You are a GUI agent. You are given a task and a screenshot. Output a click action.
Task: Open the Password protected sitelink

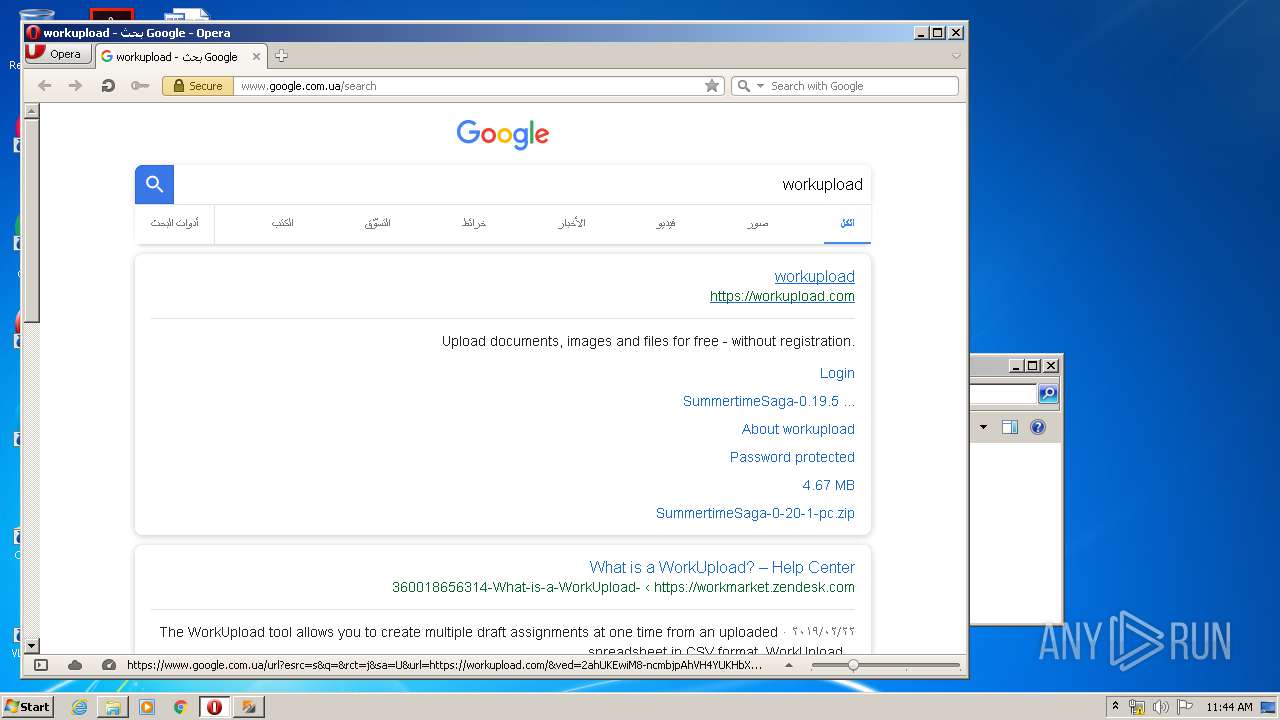(x=792, y=457)
